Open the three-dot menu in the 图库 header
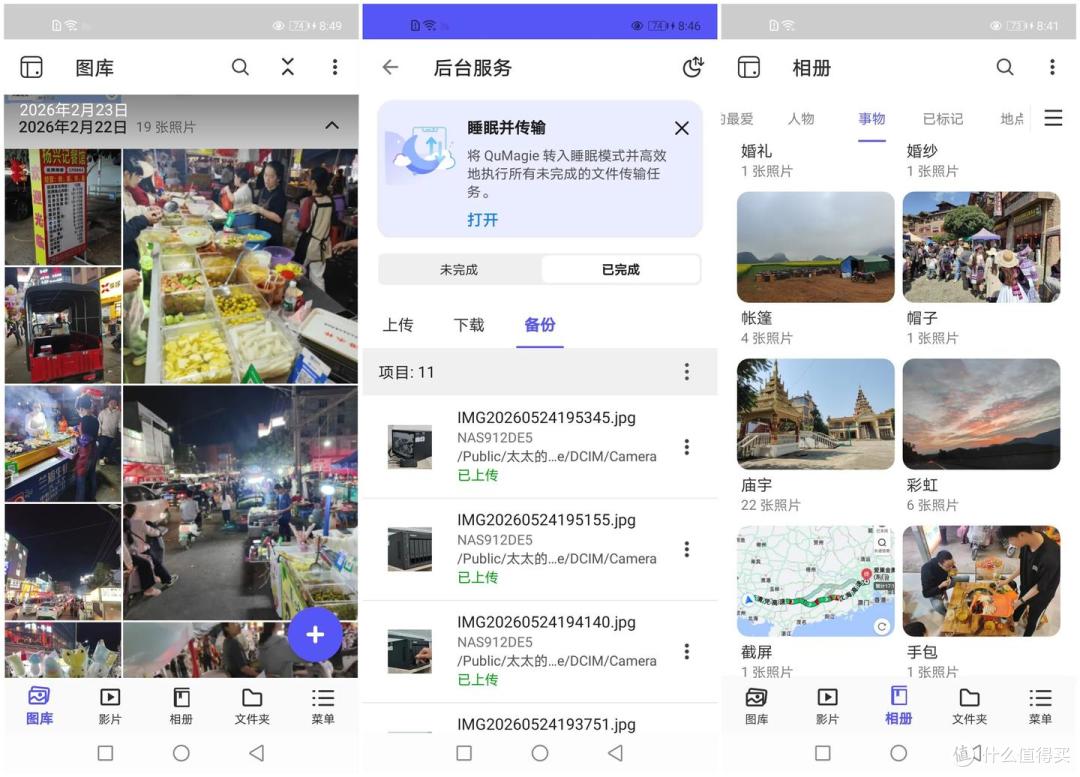Image resolution: width=1080 pixels, height=777 pixels. click(x=335, y=67)
